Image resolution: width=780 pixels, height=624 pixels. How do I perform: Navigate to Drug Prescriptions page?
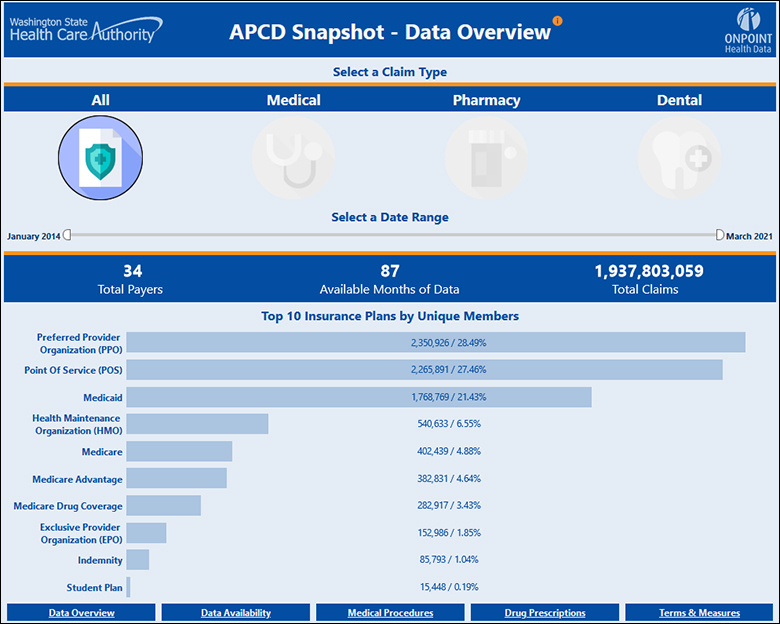[x=545, y=613]
